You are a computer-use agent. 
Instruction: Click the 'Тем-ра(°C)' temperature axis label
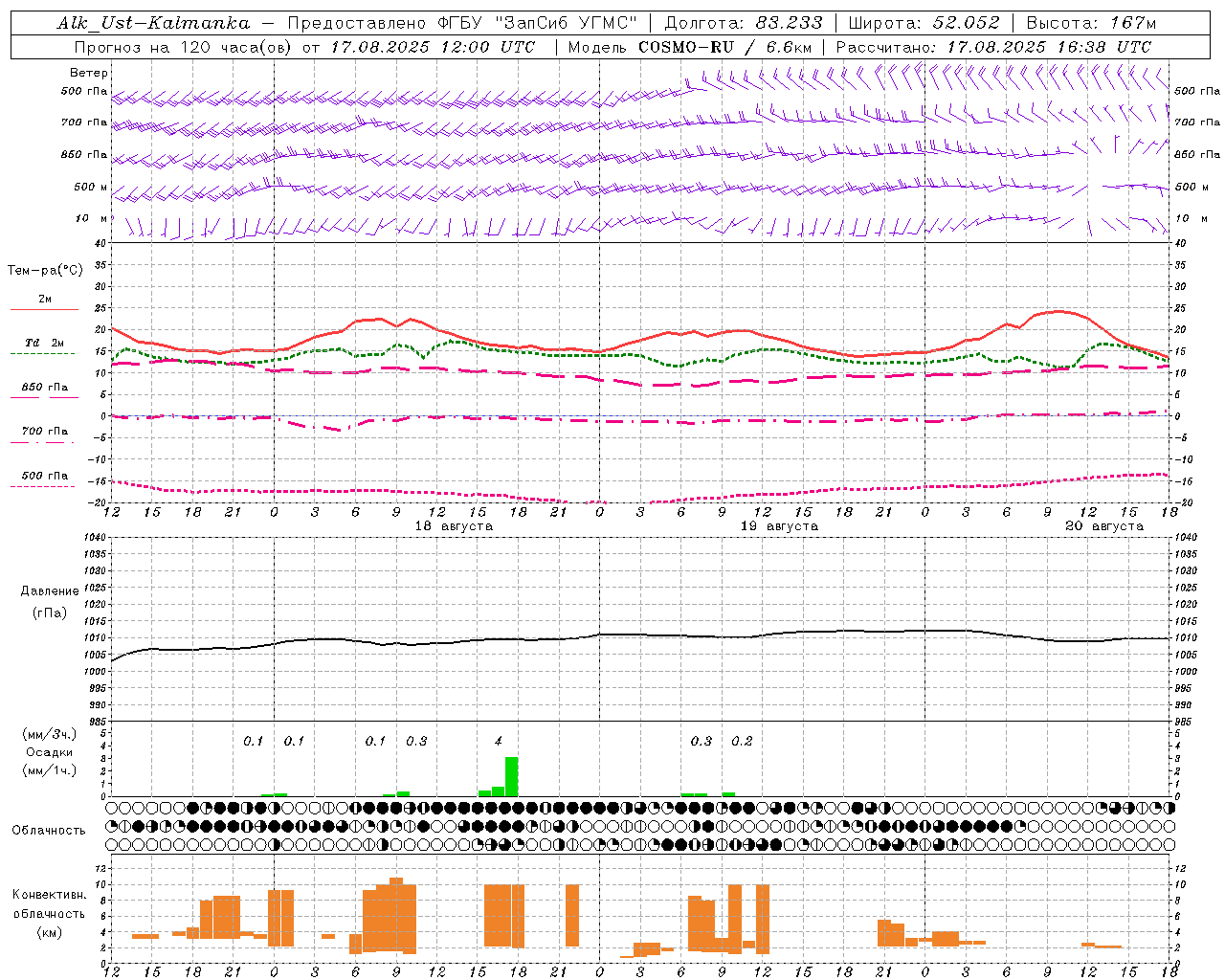(45, 271)
